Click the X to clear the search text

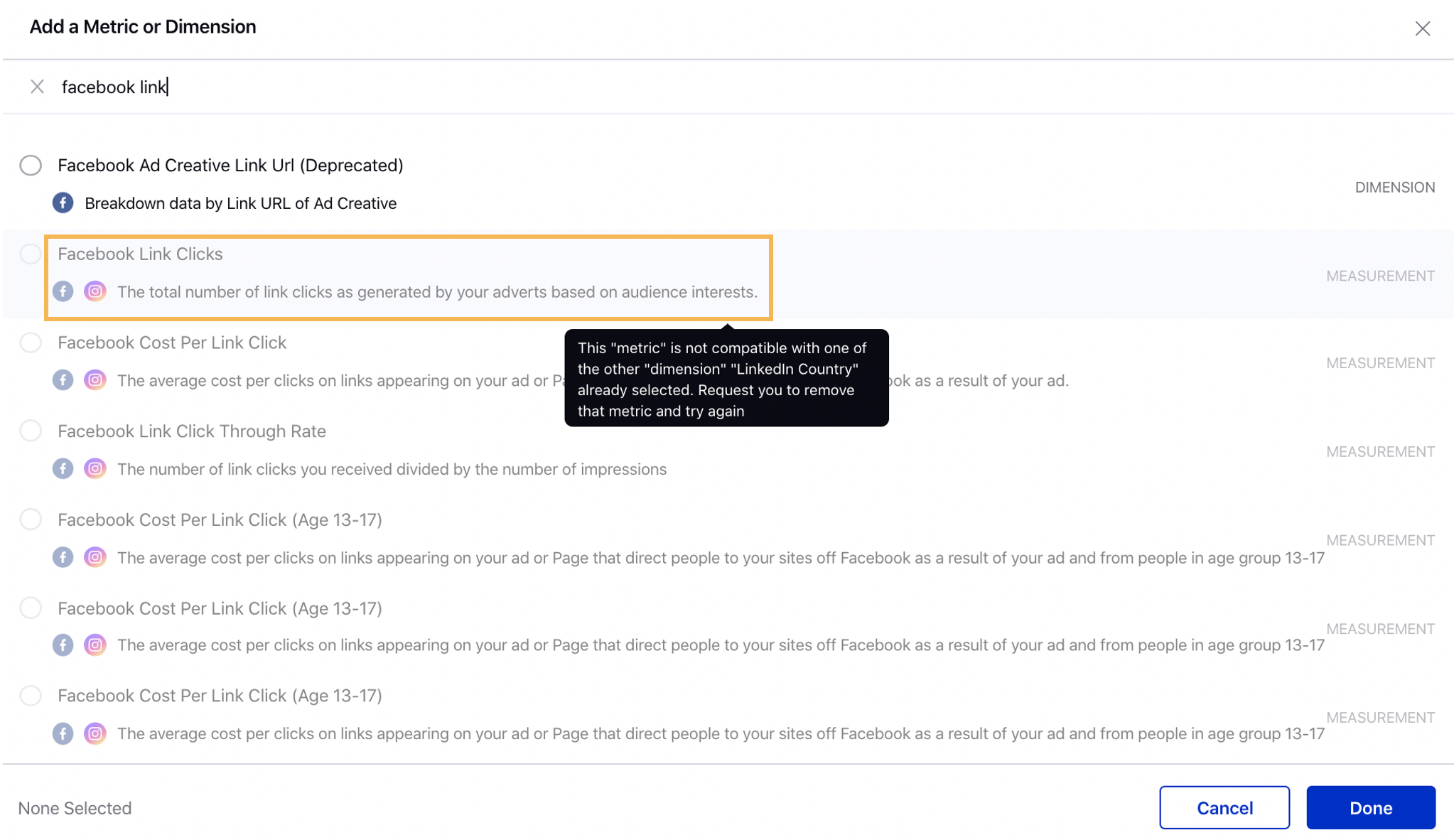pos(35,86)
